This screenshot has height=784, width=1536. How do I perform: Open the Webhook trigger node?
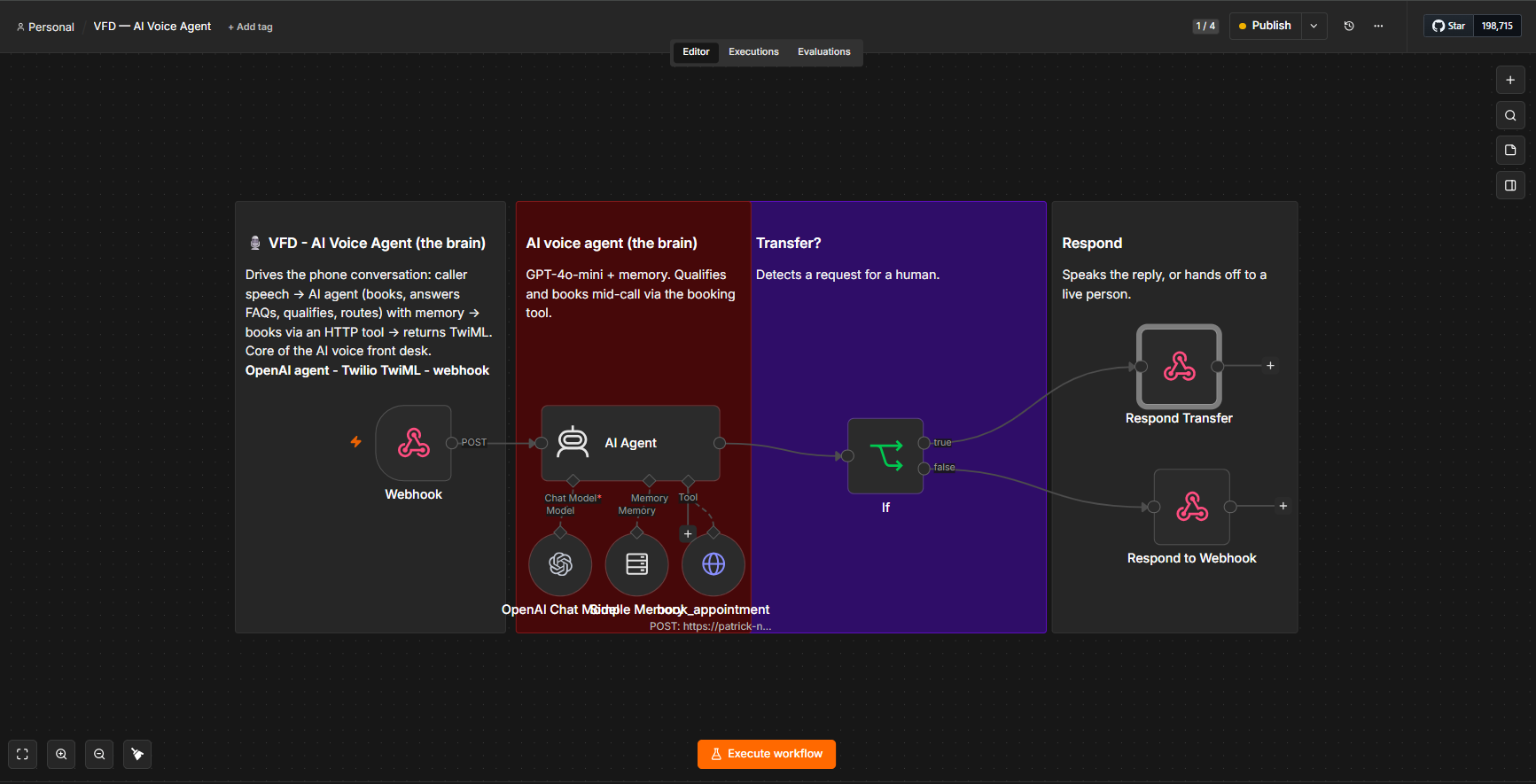click(x=413, y=443)
